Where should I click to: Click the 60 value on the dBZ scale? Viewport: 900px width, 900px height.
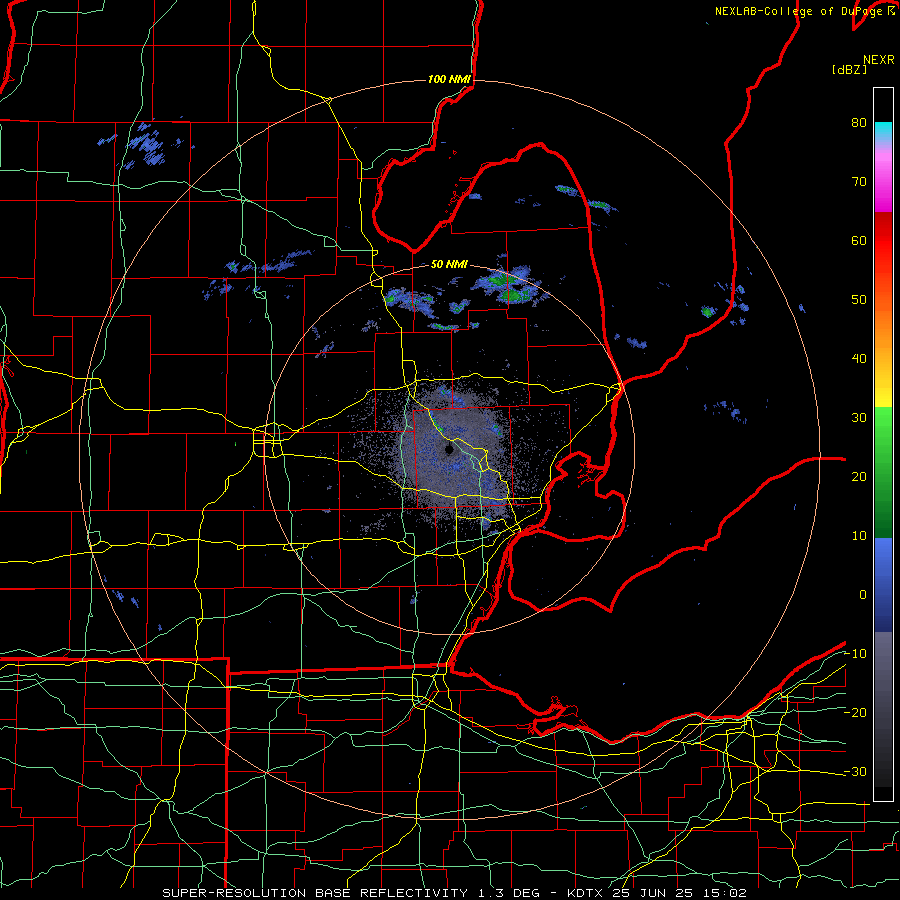click(859, 240)
